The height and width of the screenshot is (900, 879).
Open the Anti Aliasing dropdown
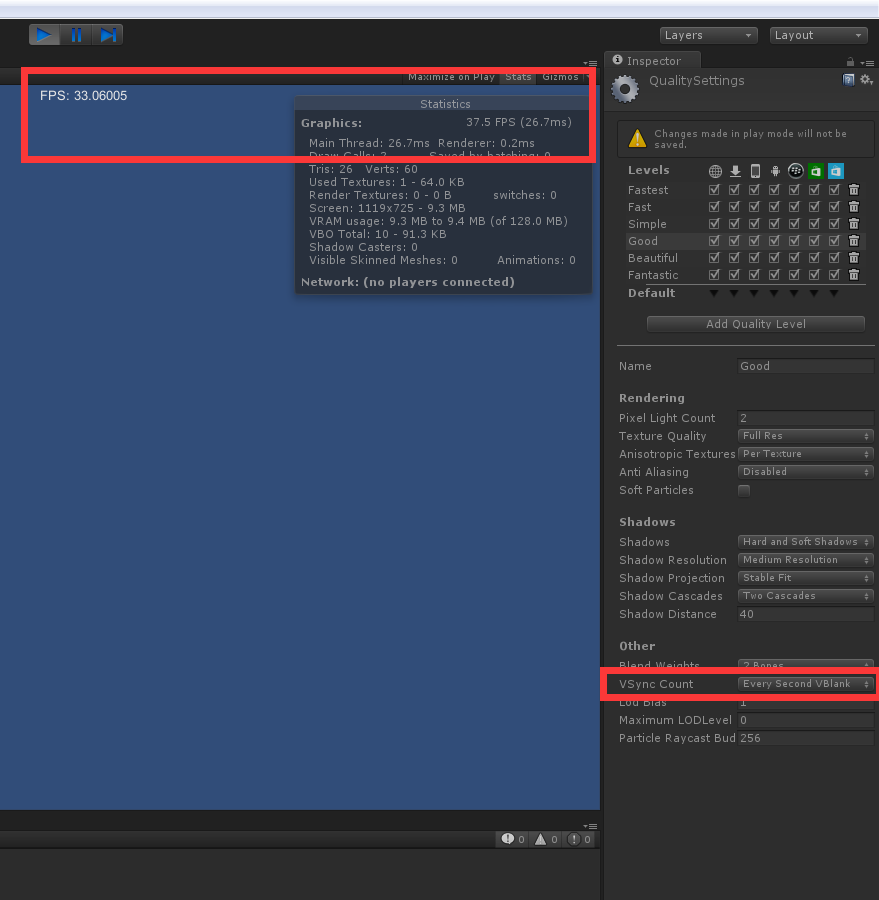805,472
